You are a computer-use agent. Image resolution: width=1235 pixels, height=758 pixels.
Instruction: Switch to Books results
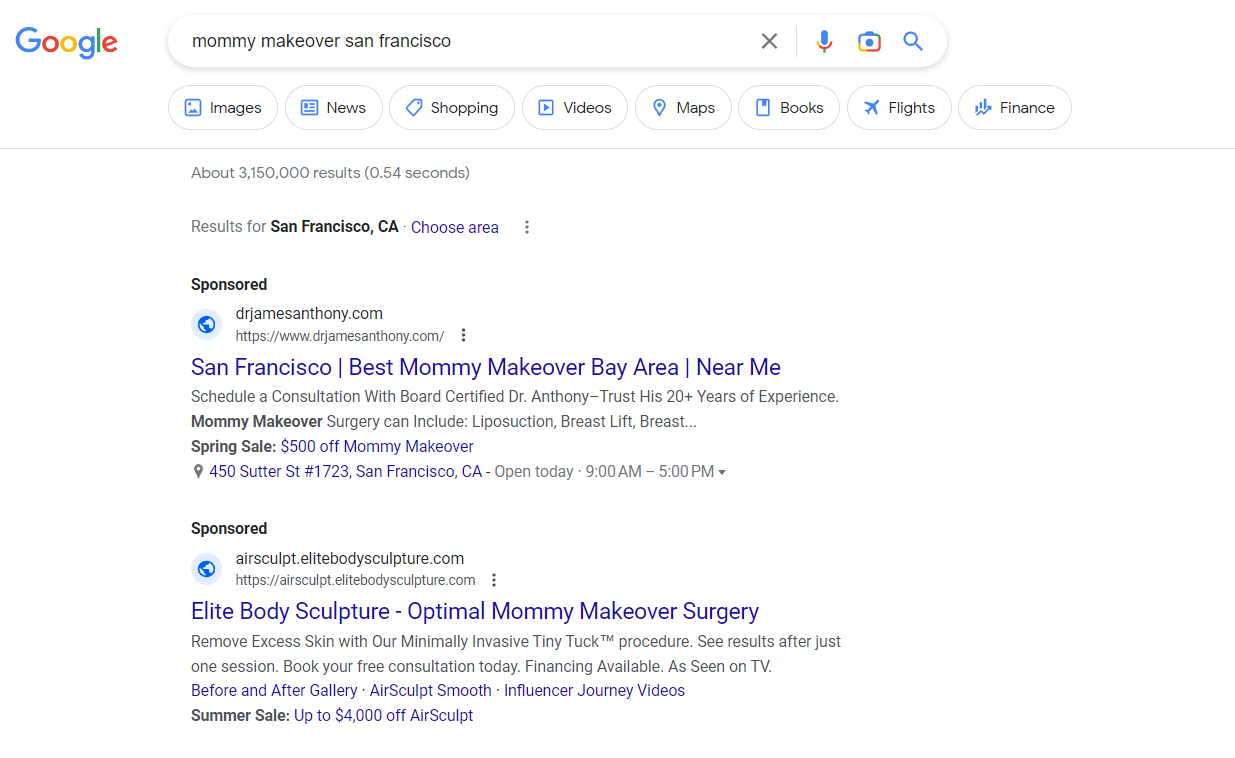[x=789, y=108]
